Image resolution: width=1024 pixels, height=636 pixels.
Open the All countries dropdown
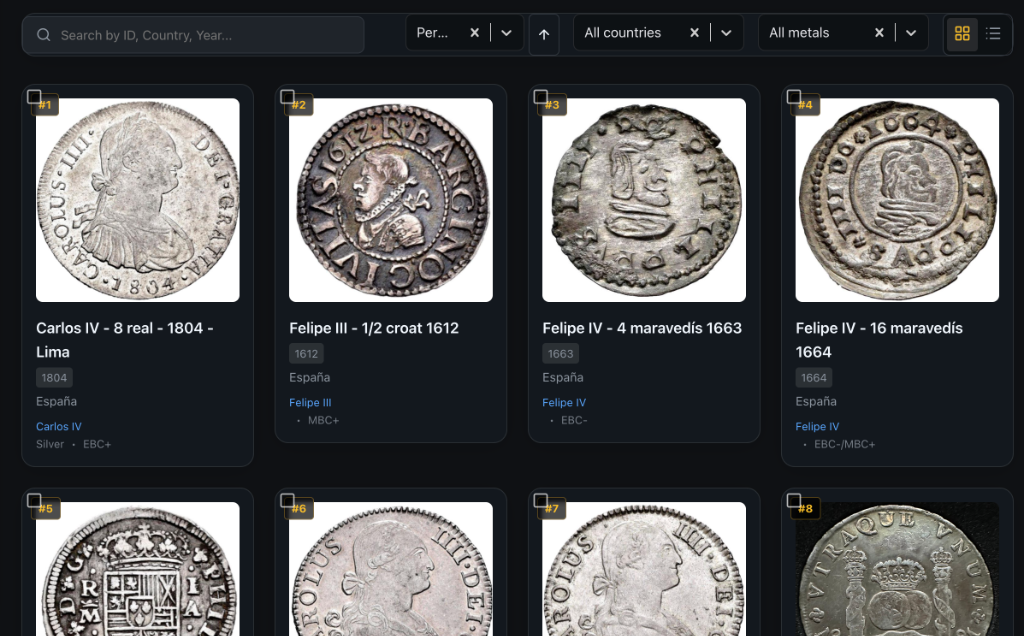coord(726,32)
